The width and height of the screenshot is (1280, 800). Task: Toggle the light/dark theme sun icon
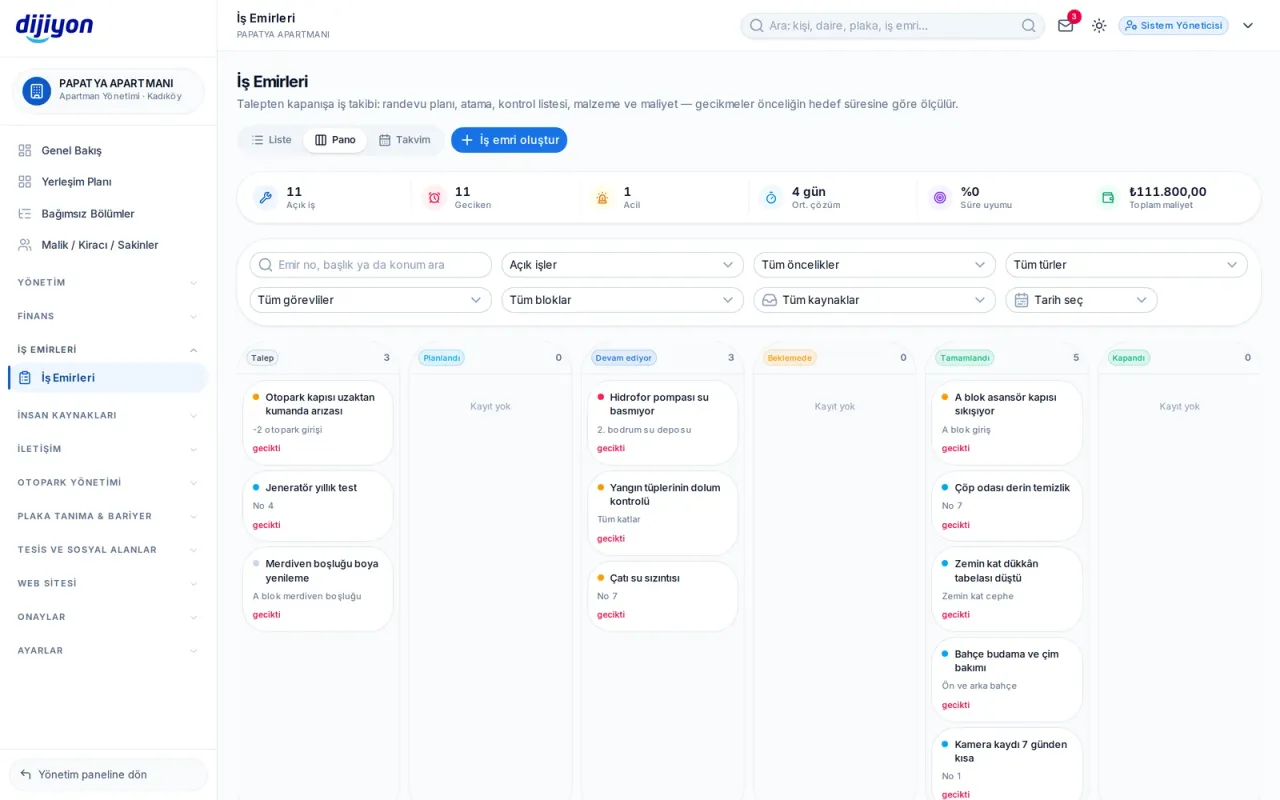tap(1099, 25)
